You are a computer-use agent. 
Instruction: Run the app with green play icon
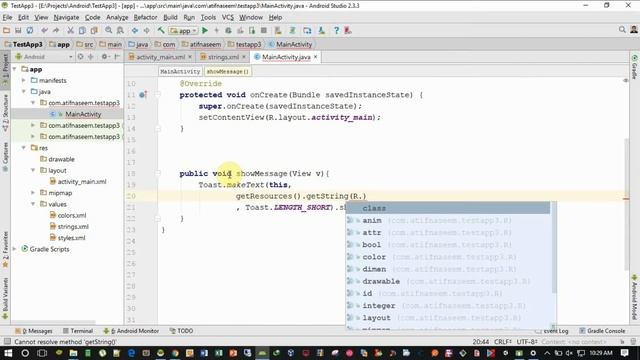(x=205, y=31)
